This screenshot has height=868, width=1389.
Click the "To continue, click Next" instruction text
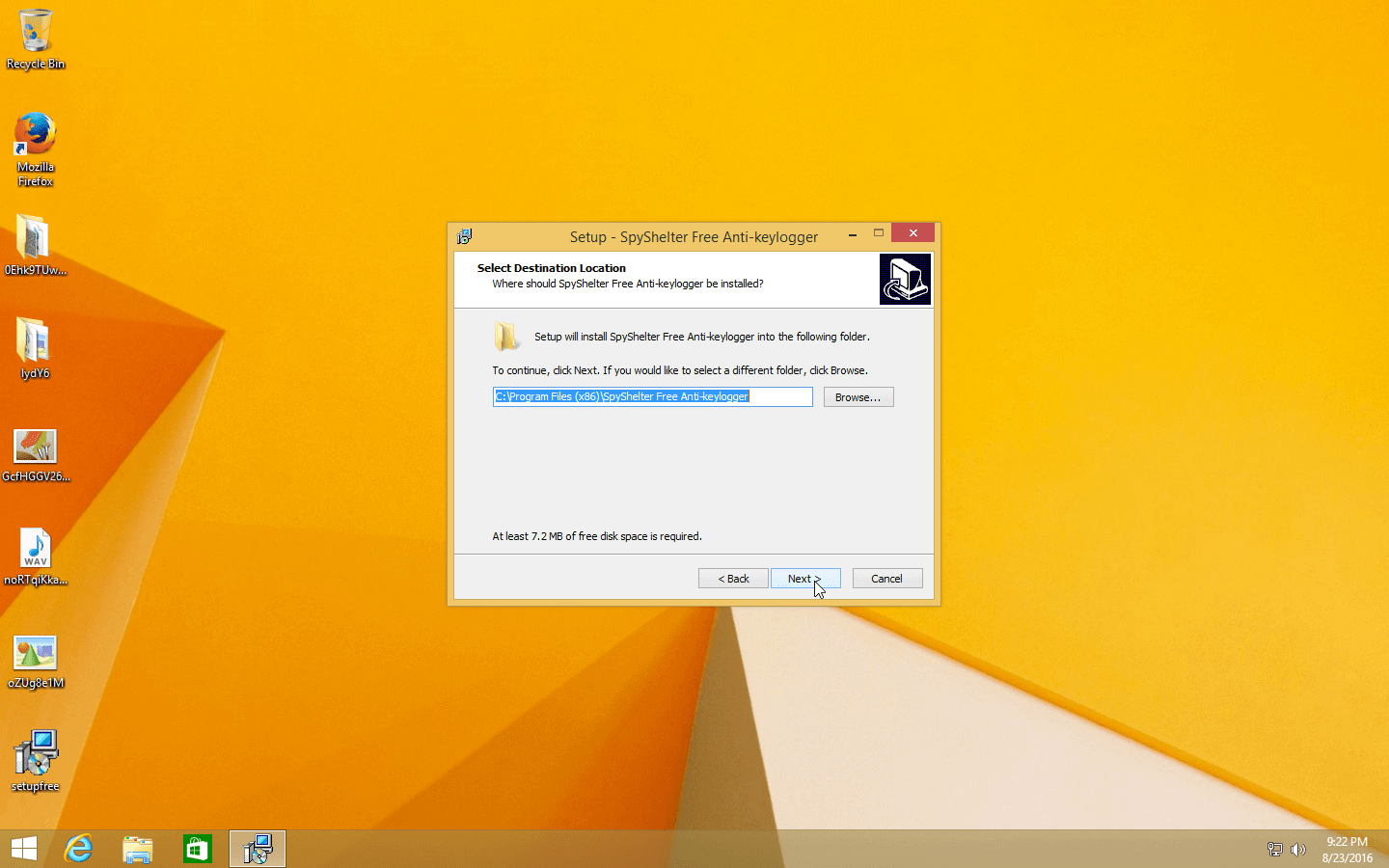tap(680, 370)
